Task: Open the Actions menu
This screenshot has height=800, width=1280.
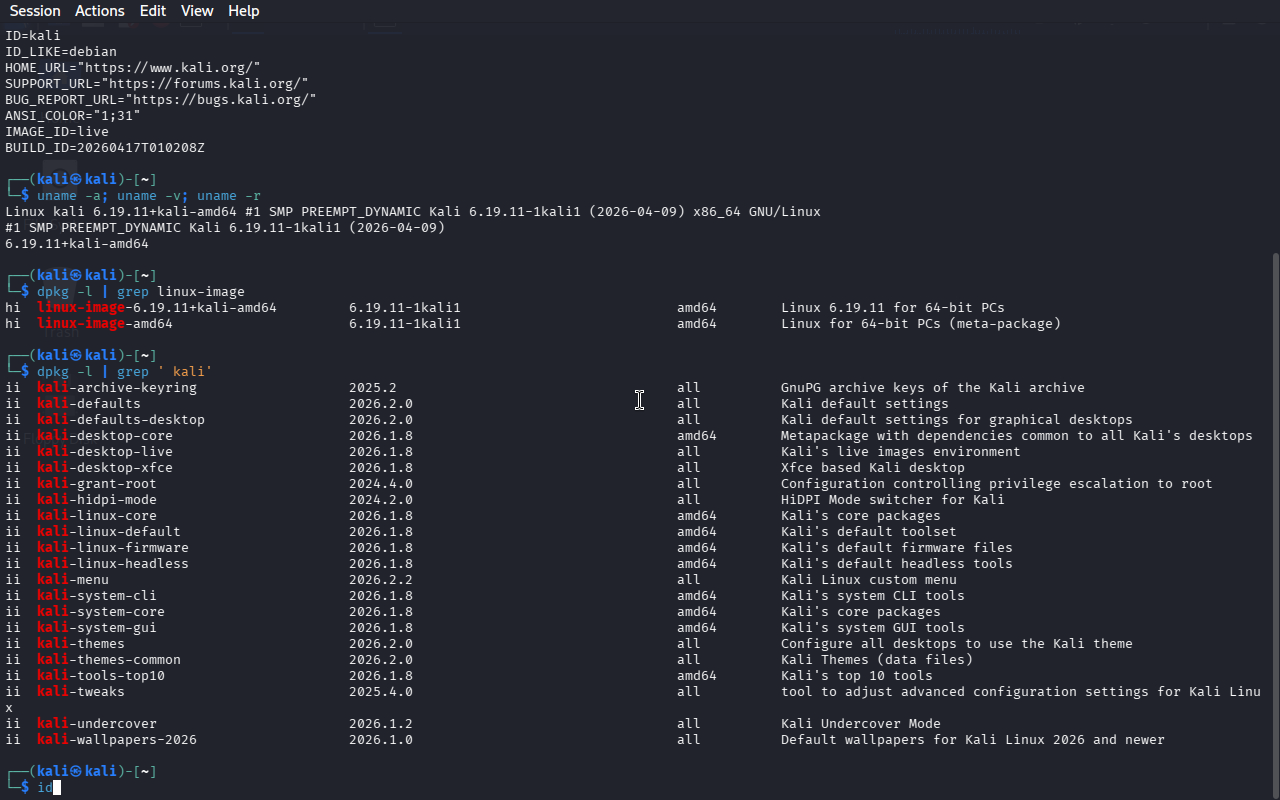Action: click(100, 11)
